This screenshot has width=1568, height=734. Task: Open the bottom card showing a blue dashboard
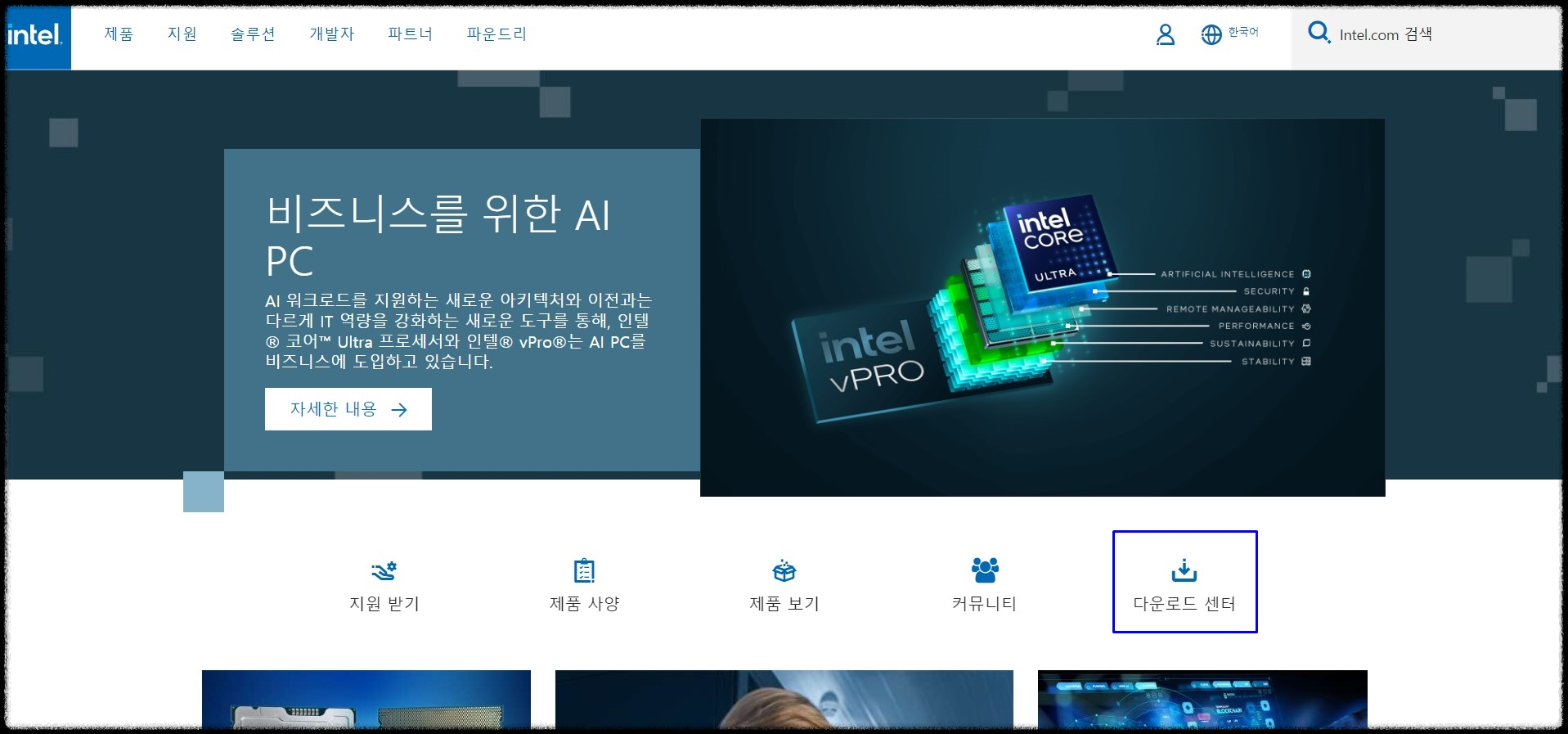1202,700
